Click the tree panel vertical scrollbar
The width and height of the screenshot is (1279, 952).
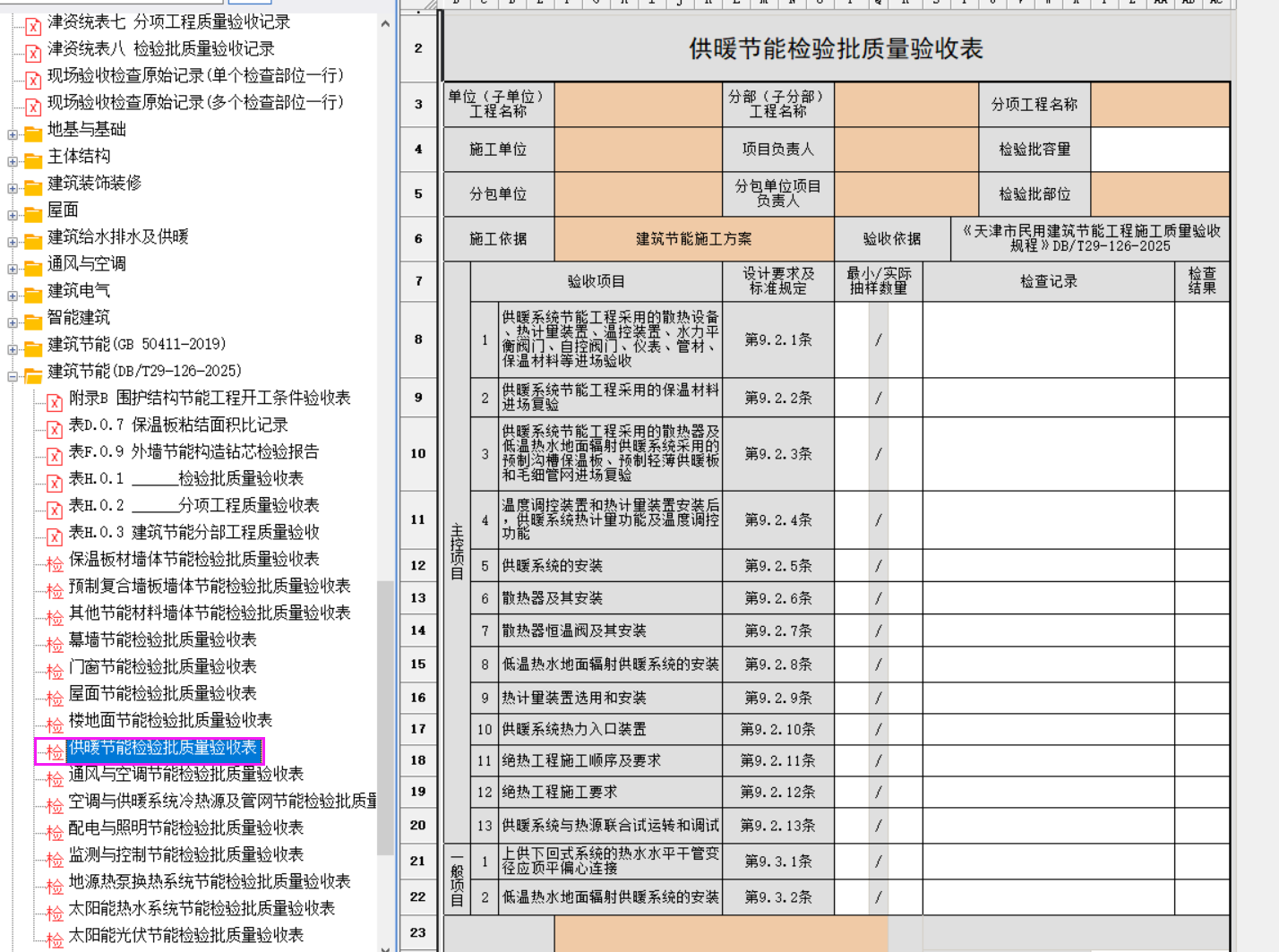385,716
